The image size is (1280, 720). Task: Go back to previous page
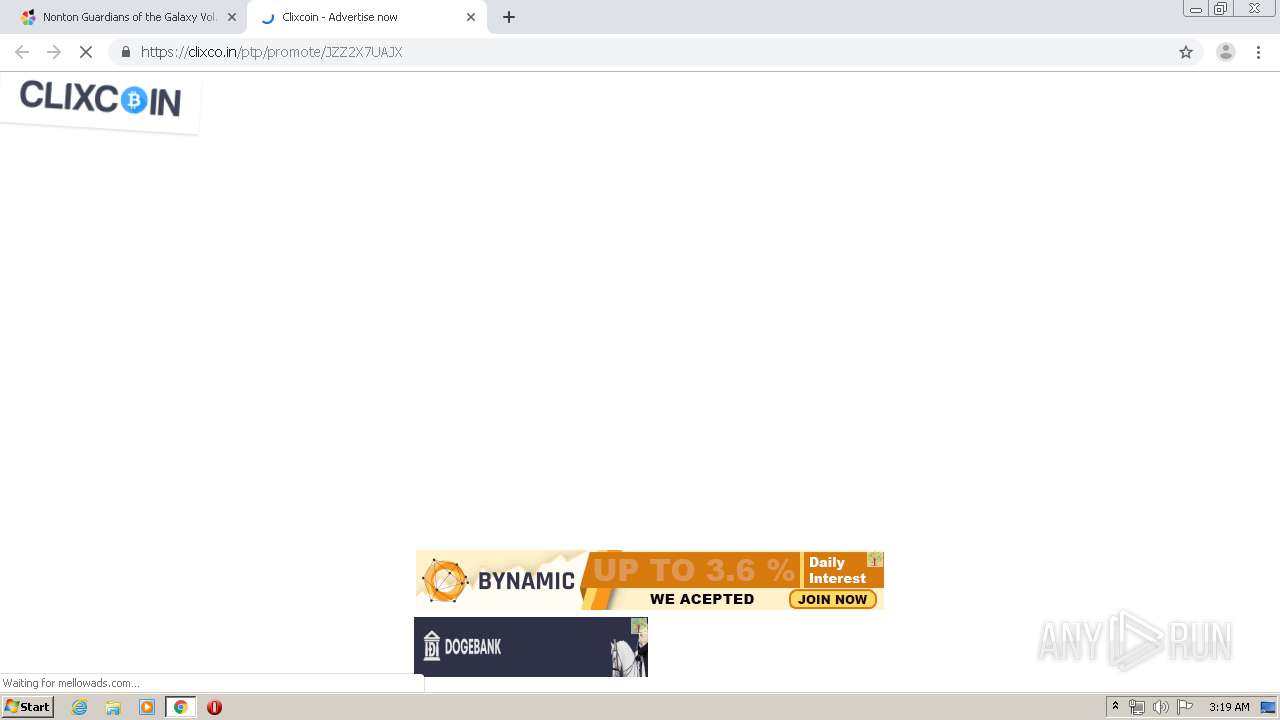tap(22, 52)
